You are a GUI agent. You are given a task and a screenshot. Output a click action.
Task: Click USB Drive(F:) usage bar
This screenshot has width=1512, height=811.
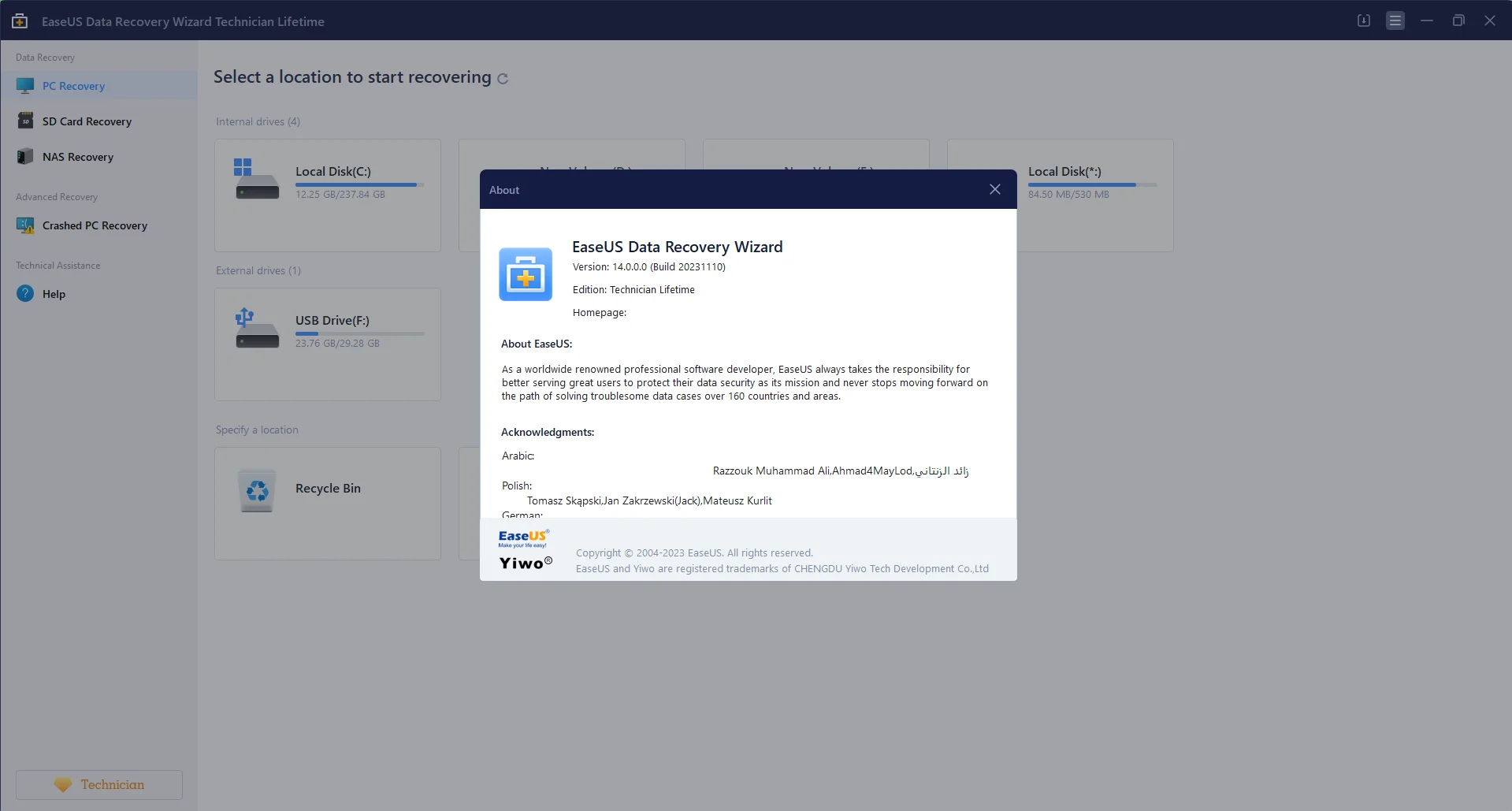360,334
